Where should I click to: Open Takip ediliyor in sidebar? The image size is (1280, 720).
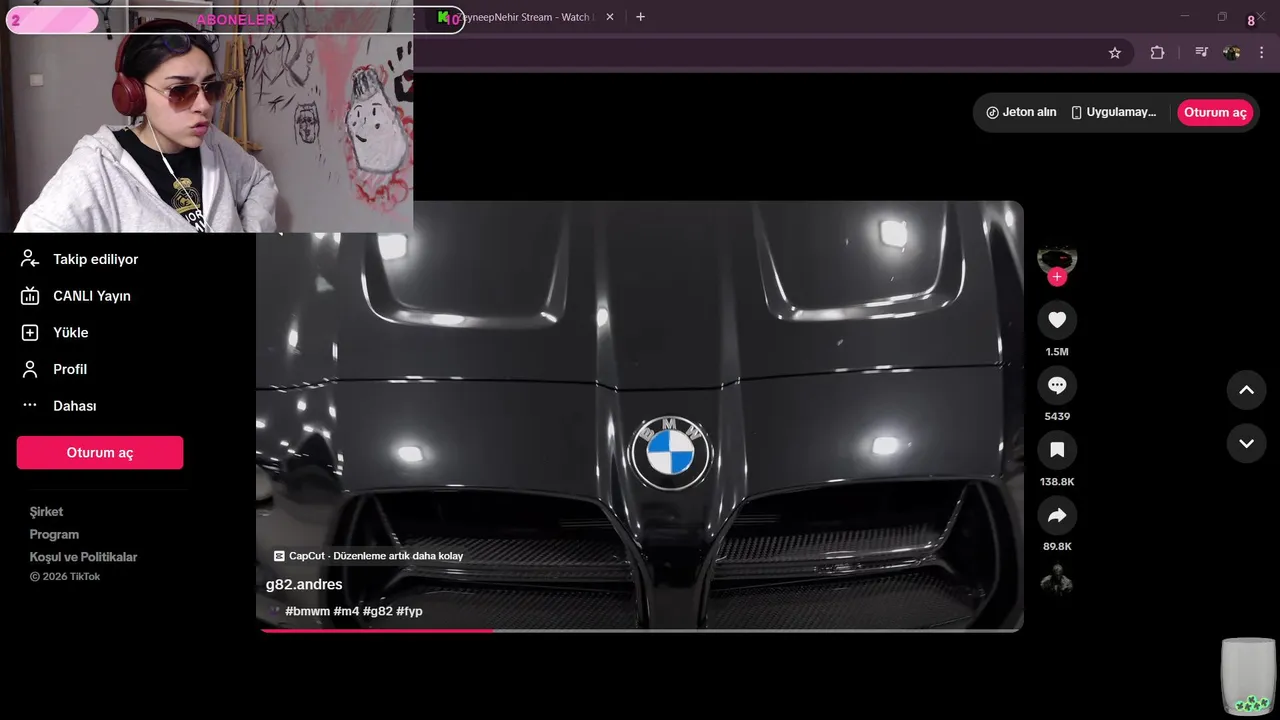(95, 259)
